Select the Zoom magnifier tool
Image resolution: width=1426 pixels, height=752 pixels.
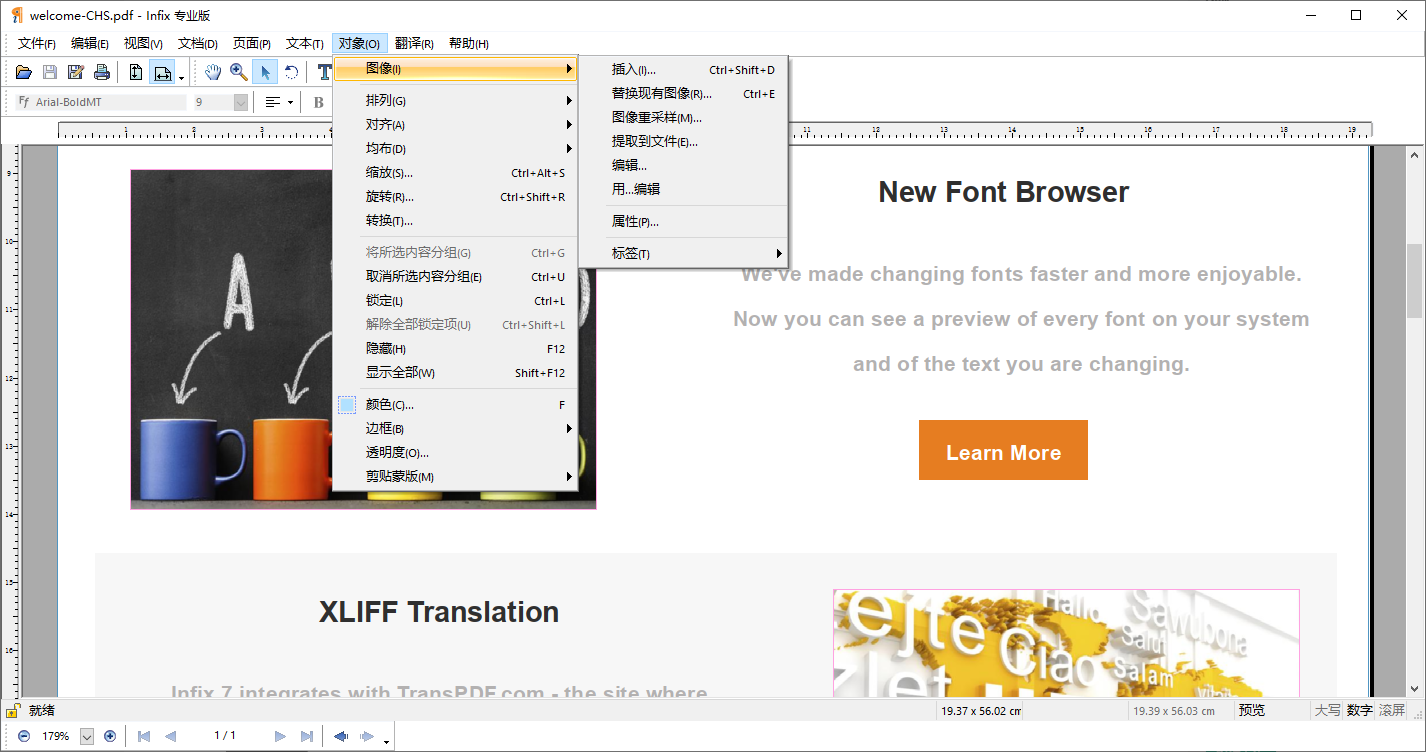238,72
